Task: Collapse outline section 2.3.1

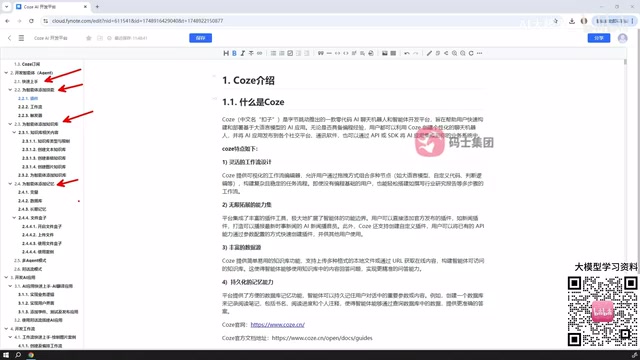Action: point(14,132)
